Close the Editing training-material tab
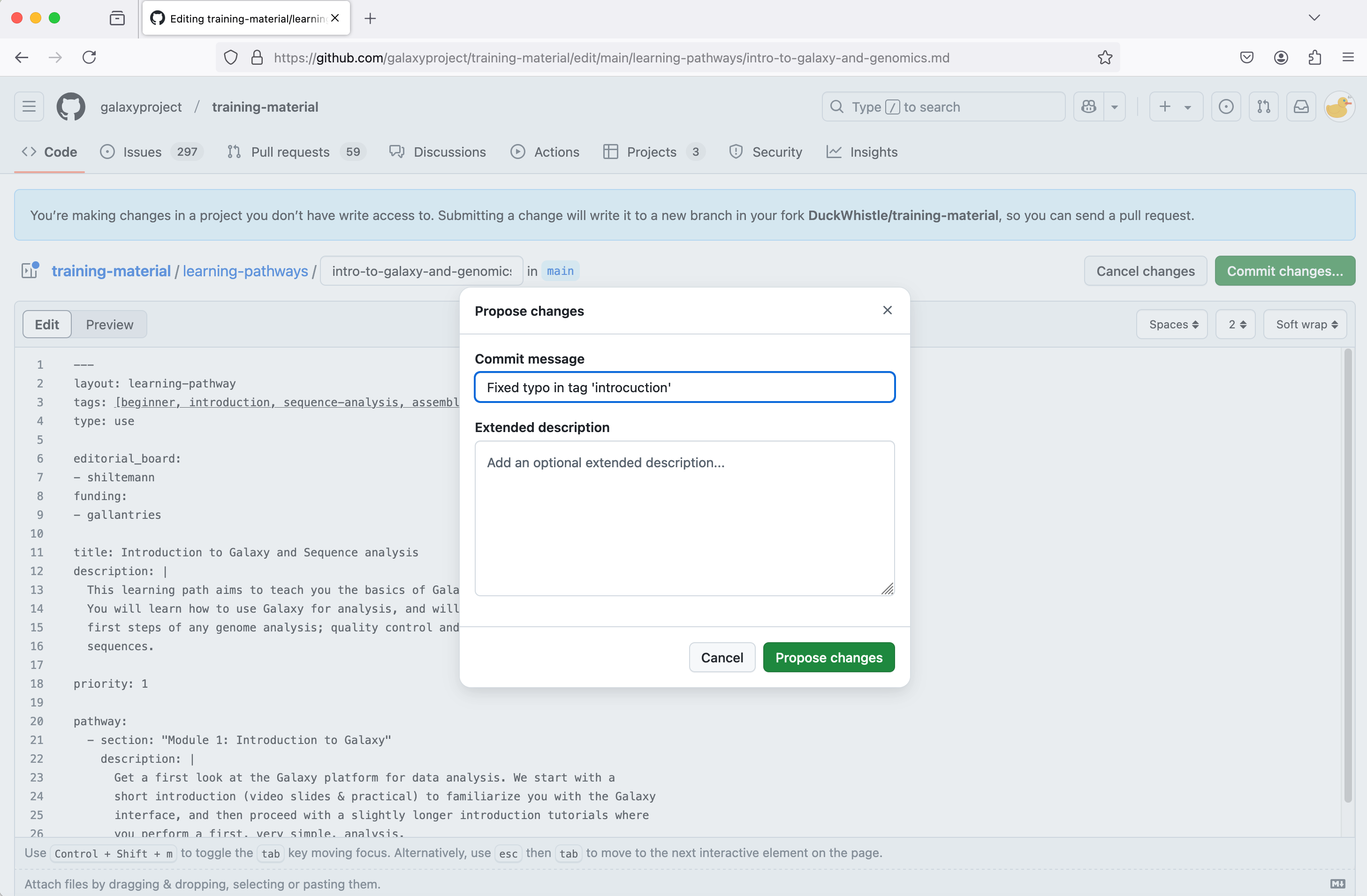 tap(335, 18)
